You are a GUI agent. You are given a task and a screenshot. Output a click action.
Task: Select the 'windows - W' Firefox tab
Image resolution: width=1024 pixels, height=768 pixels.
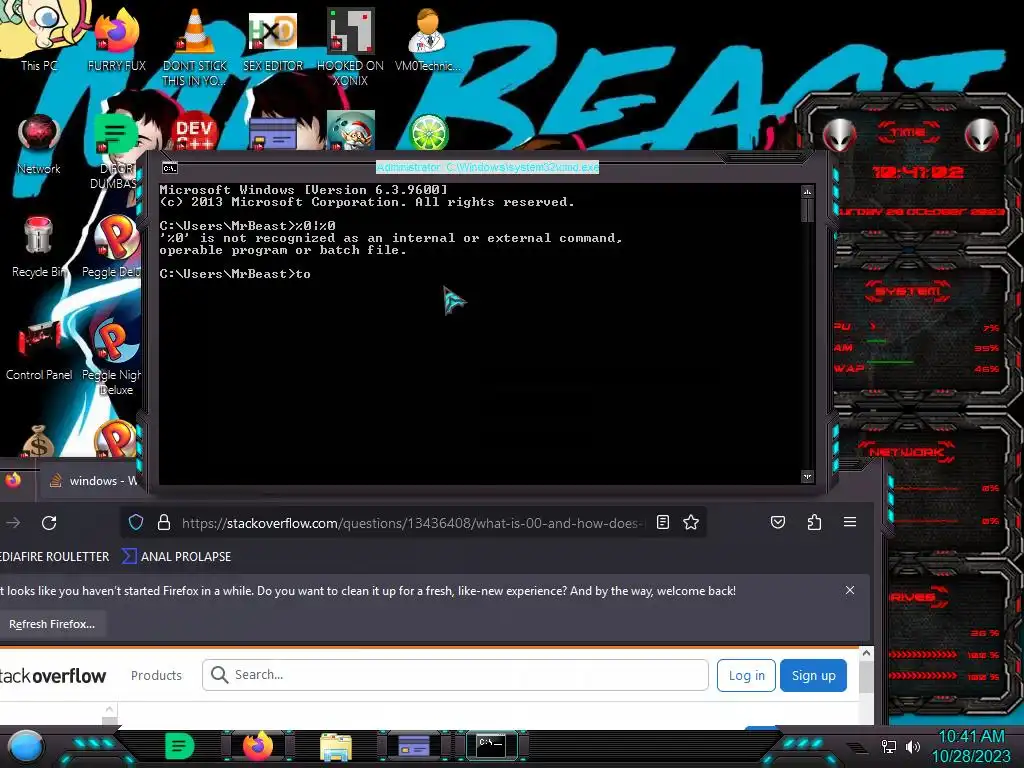[91, 481]
